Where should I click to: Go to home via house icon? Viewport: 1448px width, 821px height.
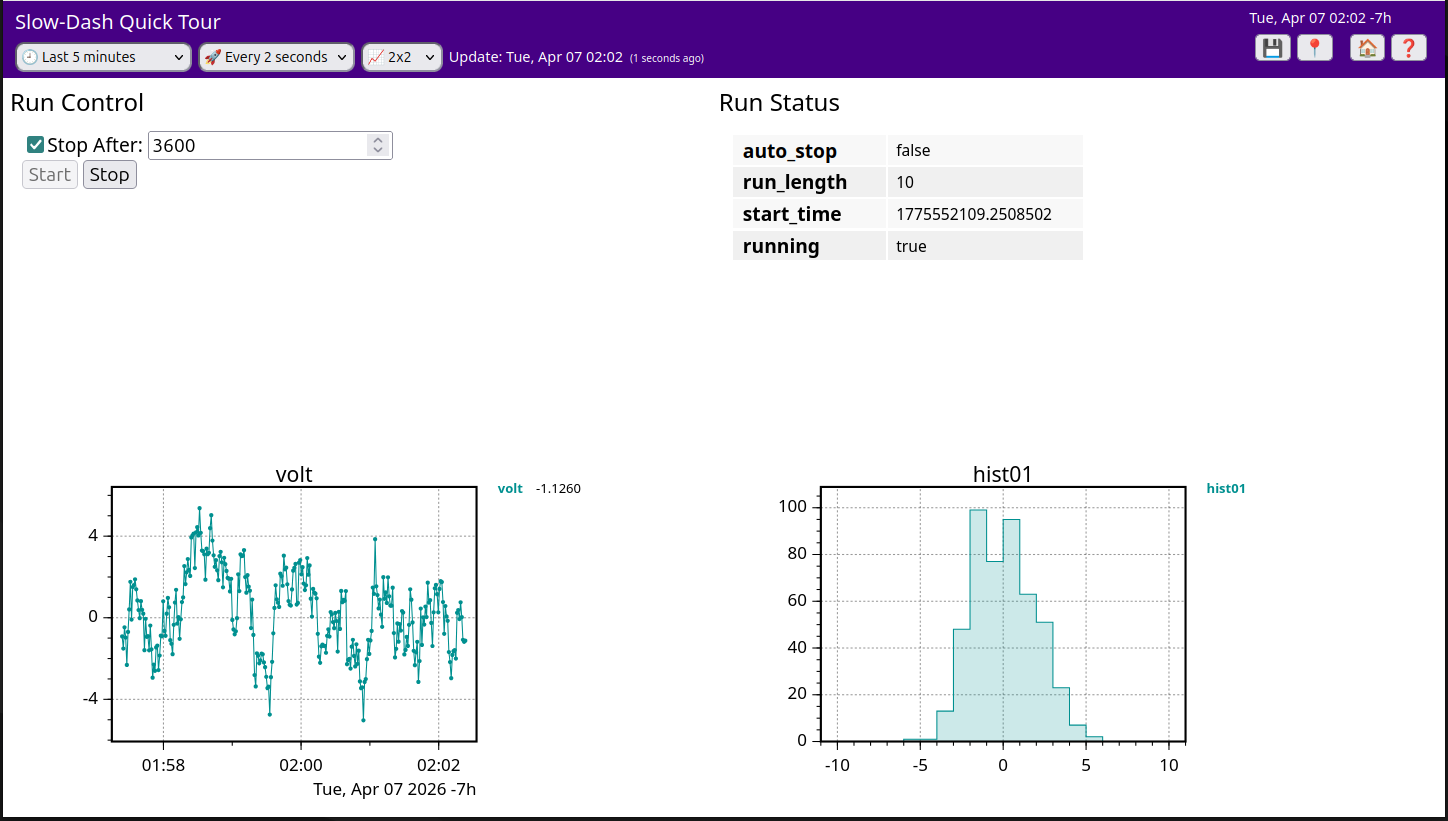pyautogui.click(x=1367, y=48)
